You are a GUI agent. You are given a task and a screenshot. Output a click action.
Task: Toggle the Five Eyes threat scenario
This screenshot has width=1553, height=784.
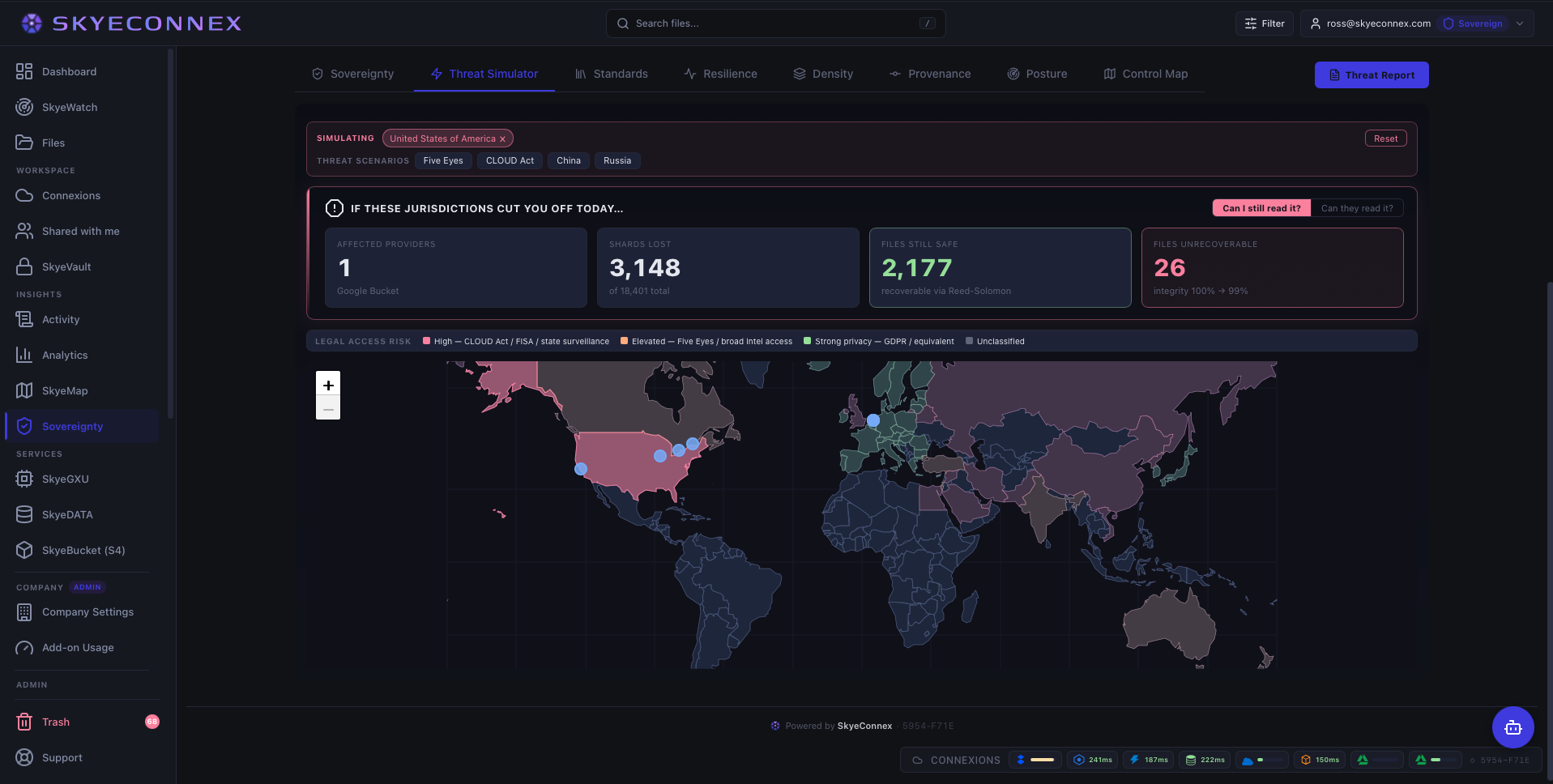(x=443, y=160)
